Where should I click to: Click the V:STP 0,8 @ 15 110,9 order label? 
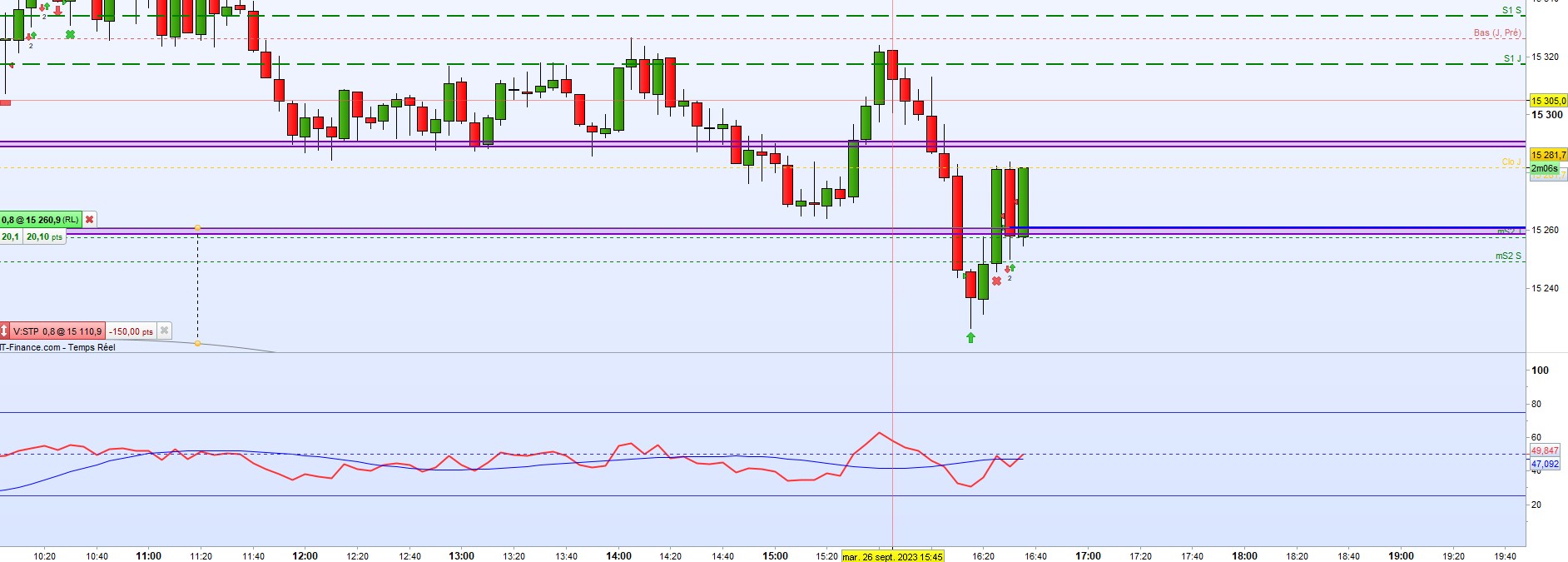click(x=57, y=331)
